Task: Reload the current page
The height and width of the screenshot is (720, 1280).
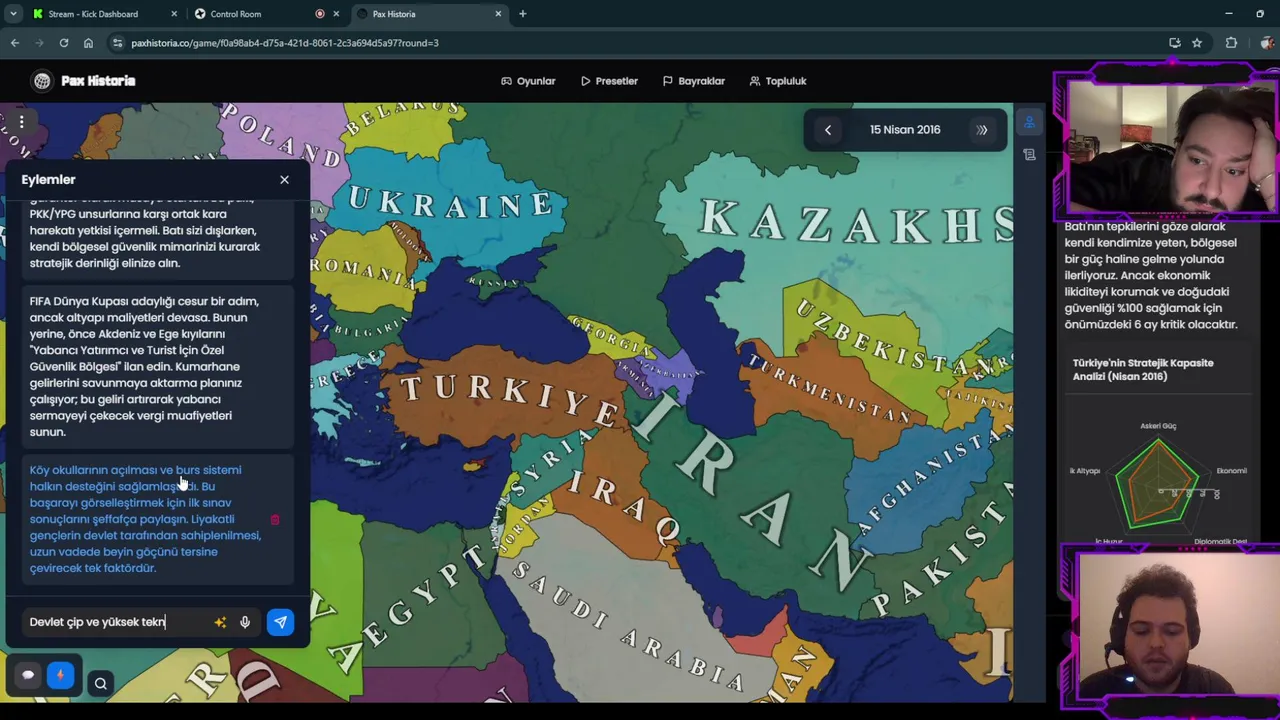Action: click(64, 43)
